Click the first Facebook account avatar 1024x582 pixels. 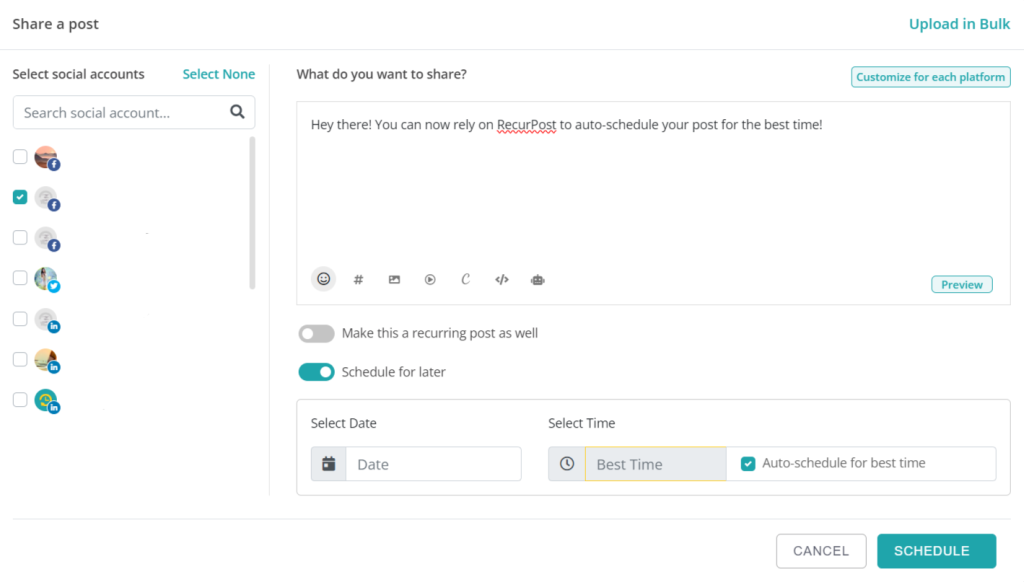point(47,158)
